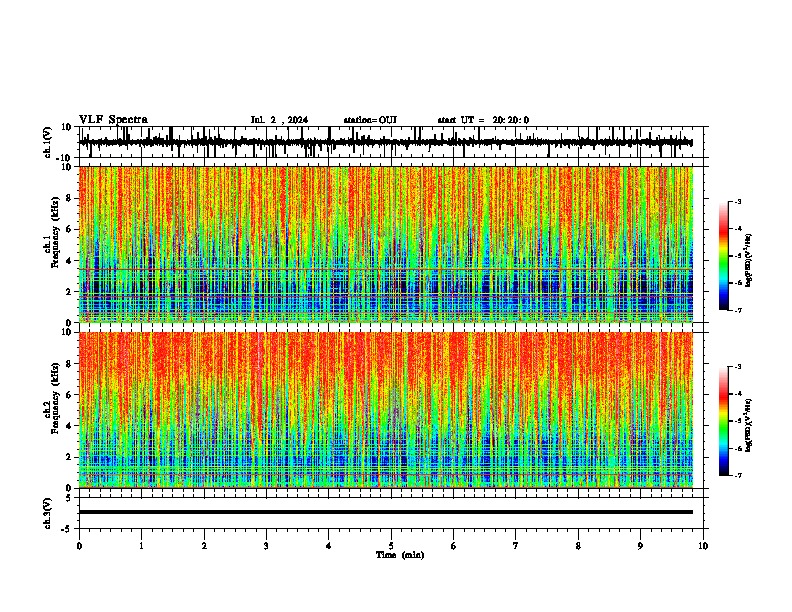Click the 2 kHz tick on ch.2 frequency axis
This screenshot has width=792, height=612.
tap(70, 457)
